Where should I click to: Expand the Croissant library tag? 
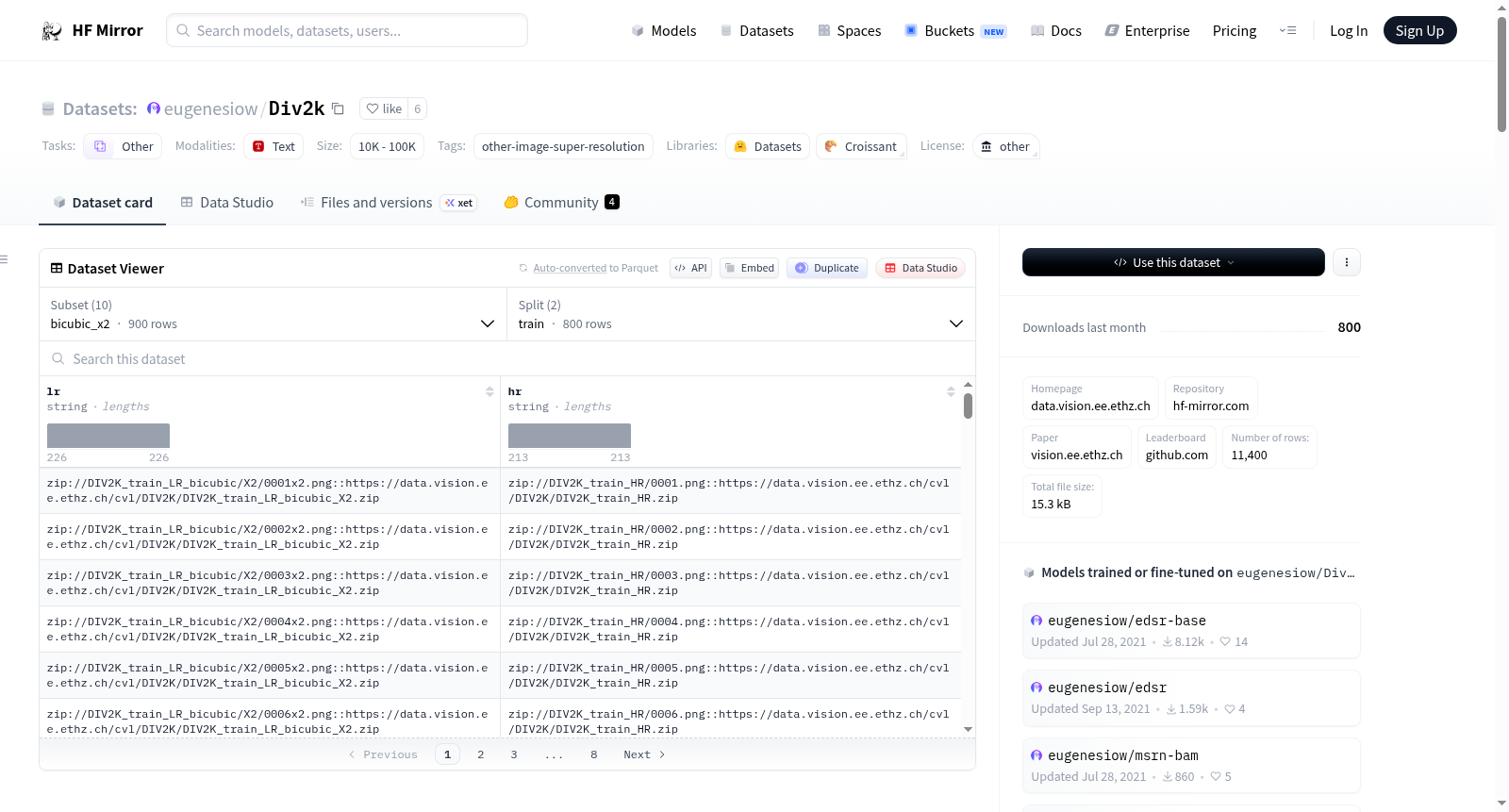[861, 146]
